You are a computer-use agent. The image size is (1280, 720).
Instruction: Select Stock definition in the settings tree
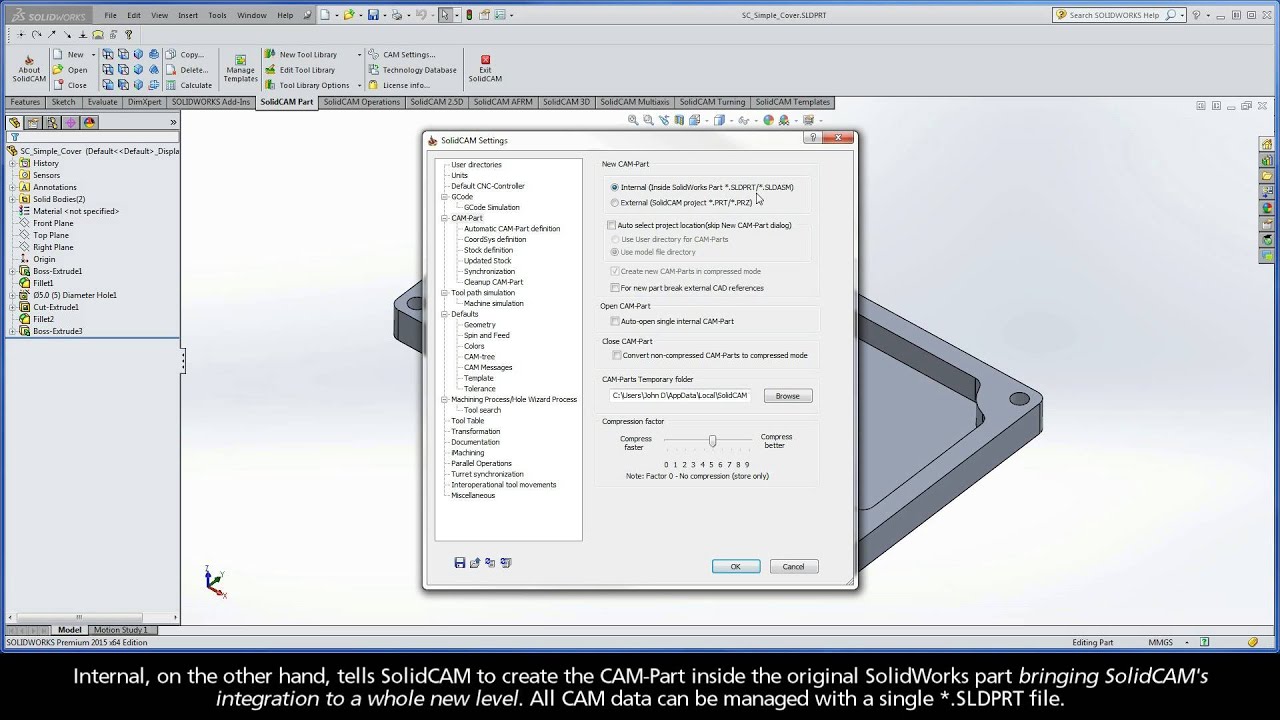[488, 250]
